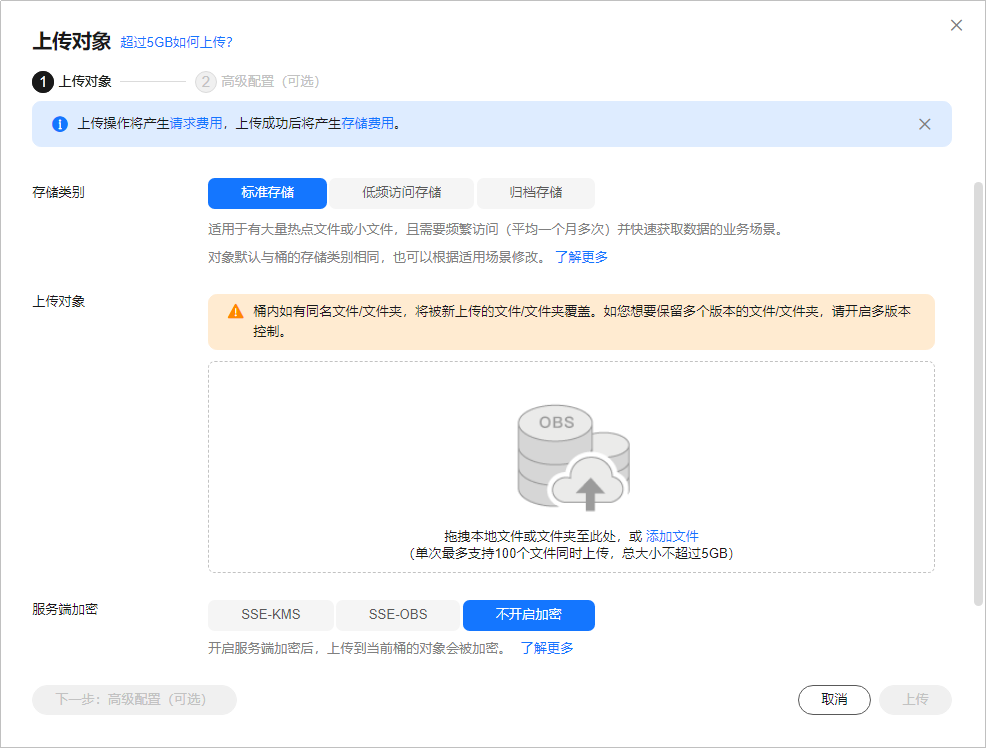Open 了解更多 link under storage class
This screenshot has width=986, height=748.
tap(582, 257)
